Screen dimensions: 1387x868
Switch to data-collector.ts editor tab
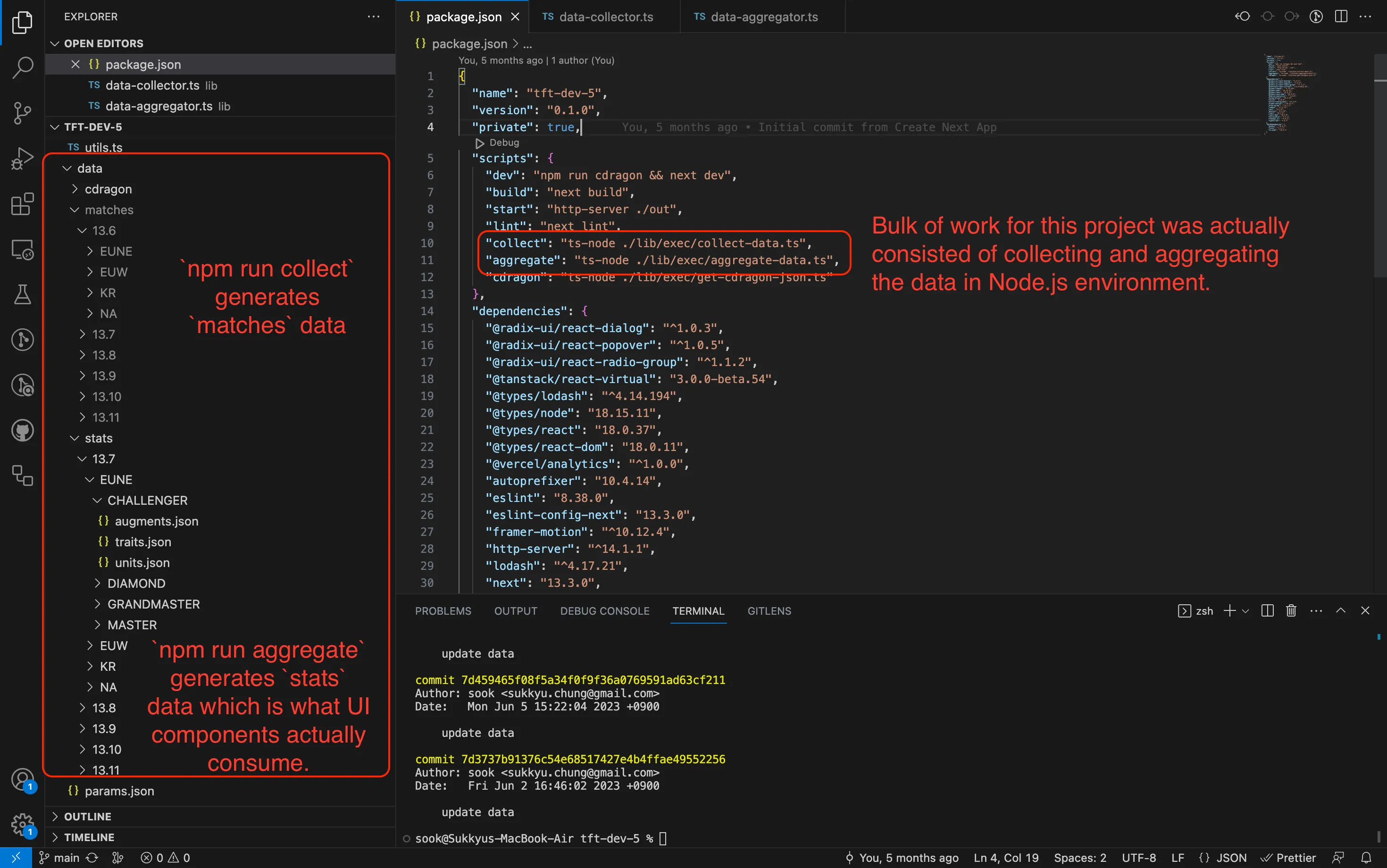click(x=605, y=17)
